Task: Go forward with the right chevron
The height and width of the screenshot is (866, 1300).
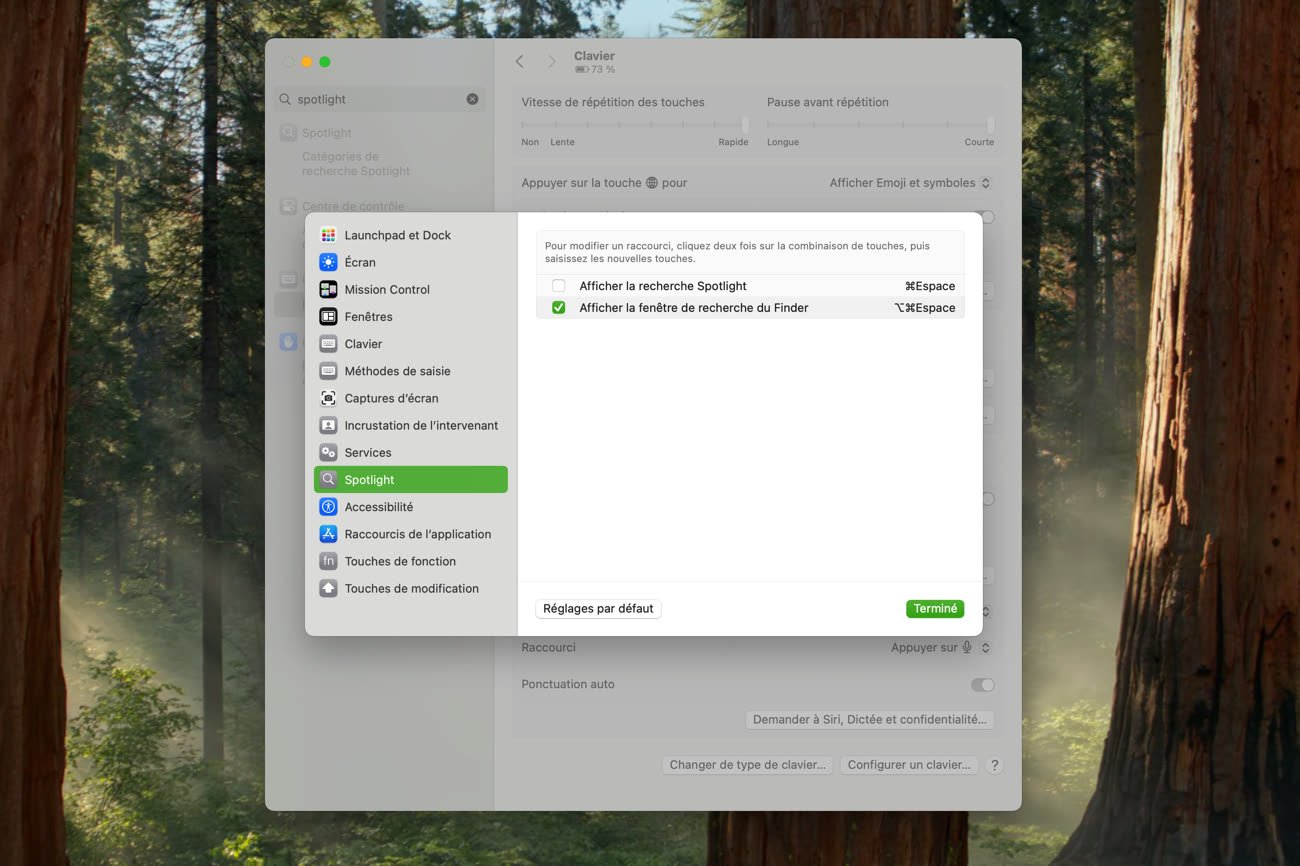Action: [551, 62]
